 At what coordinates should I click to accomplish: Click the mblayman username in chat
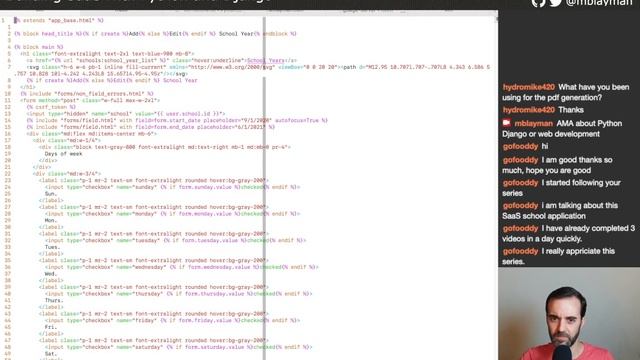tap(533, 123)
